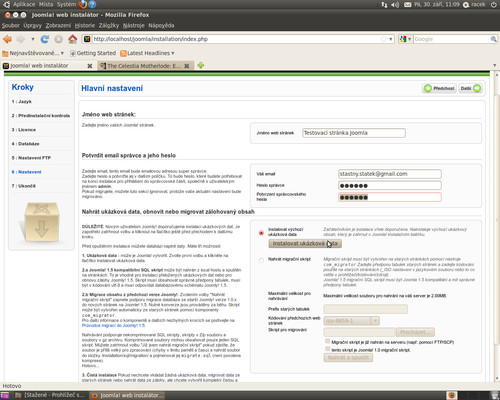Check Joomla 1.0 migrační skript checkbox
This screenshot has height=400, width=500.
[x=327, y=349]
